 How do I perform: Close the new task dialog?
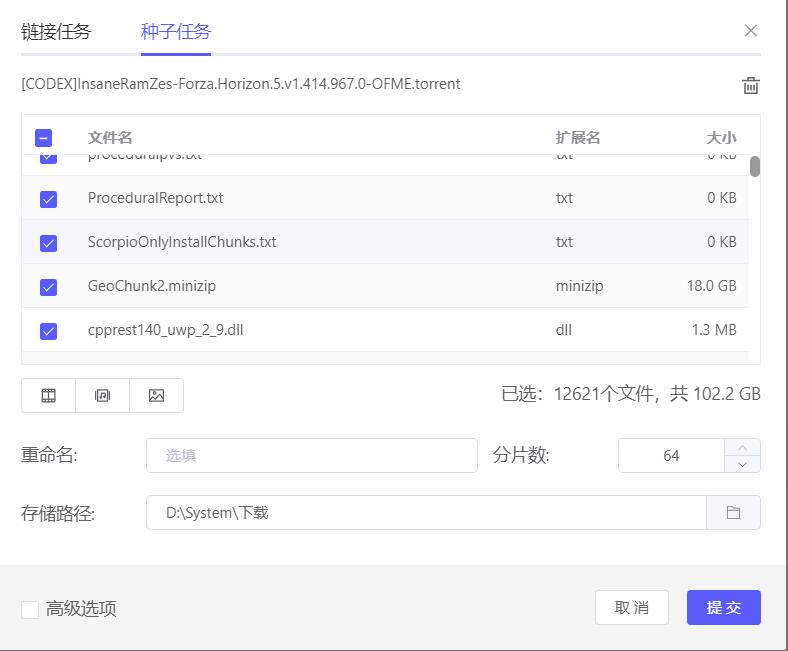pos(751,31)
